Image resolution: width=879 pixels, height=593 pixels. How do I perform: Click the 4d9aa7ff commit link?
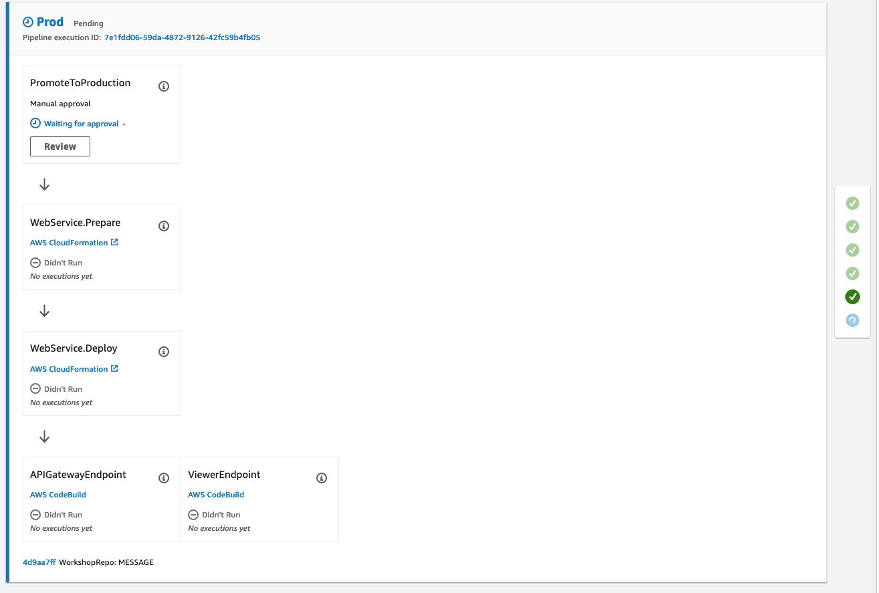pos(41,562)
